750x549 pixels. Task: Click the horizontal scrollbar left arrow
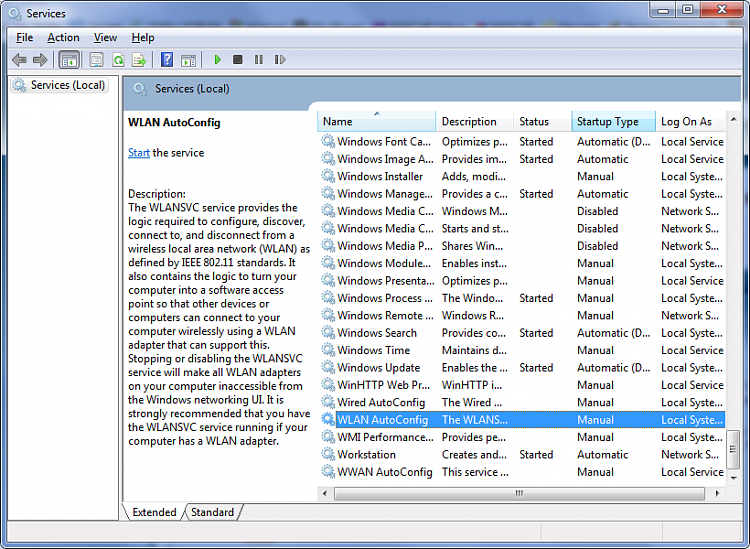[x=325, y=494]
